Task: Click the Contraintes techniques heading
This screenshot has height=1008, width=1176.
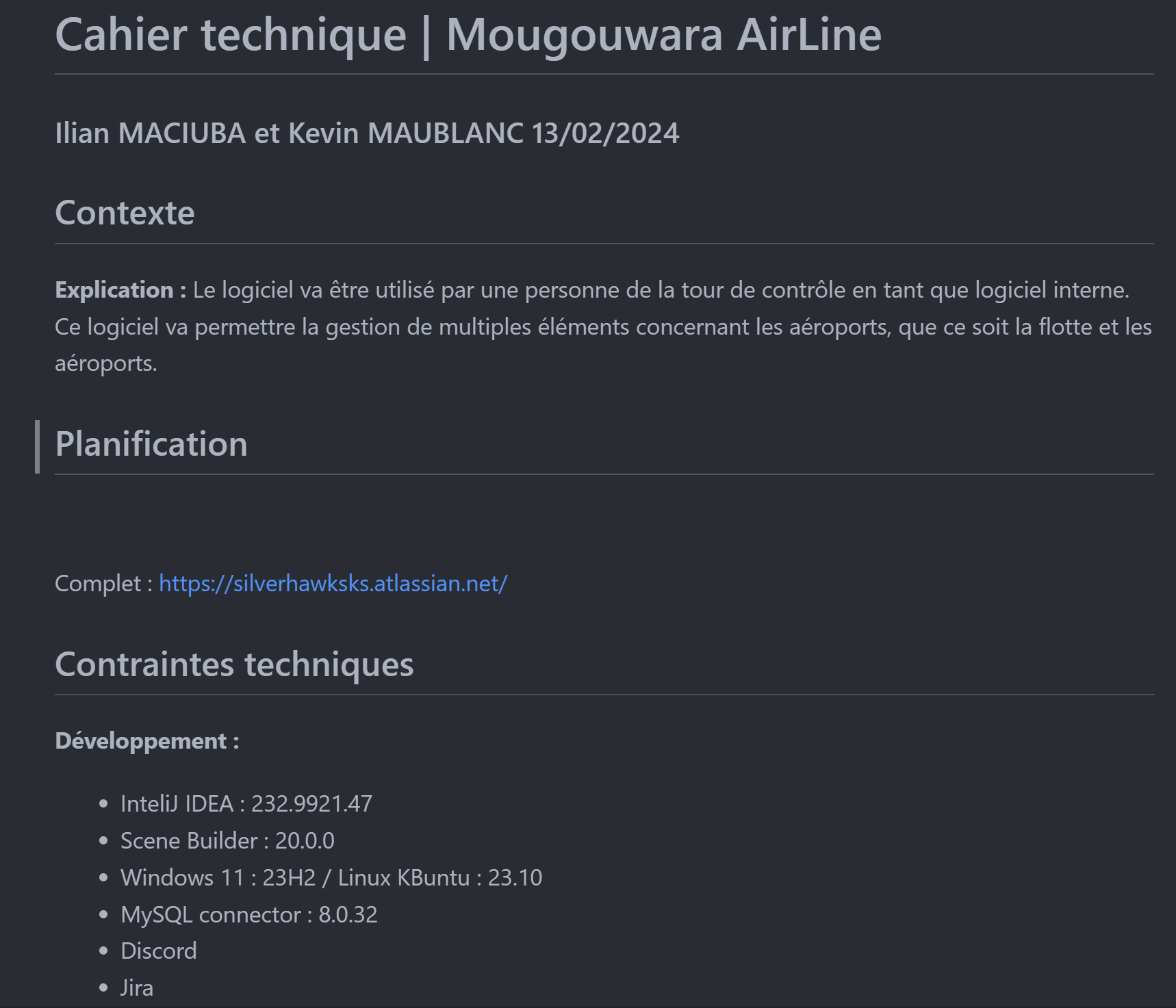Action: [x=234, y=664]
